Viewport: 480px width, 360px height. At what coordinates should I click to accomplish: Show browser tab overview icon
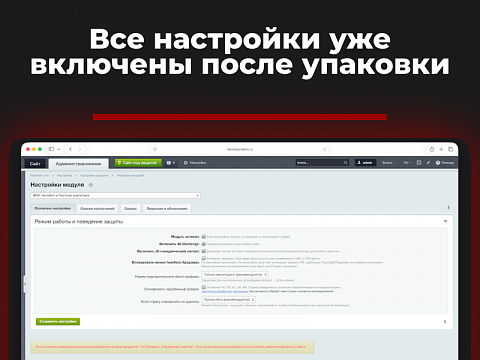click(x=450, y=149)
